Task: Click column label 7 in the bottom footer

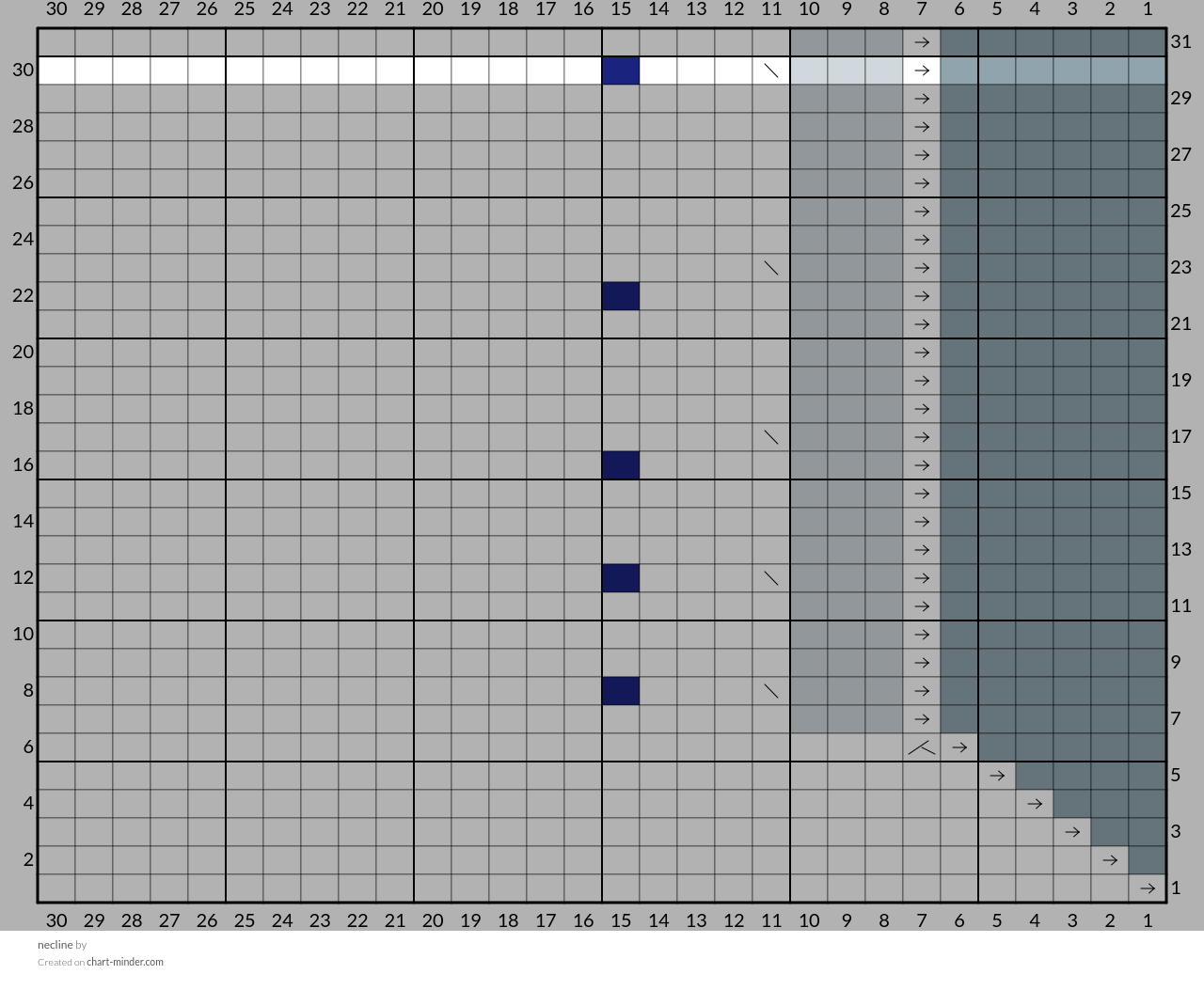Action: (922, 921)
